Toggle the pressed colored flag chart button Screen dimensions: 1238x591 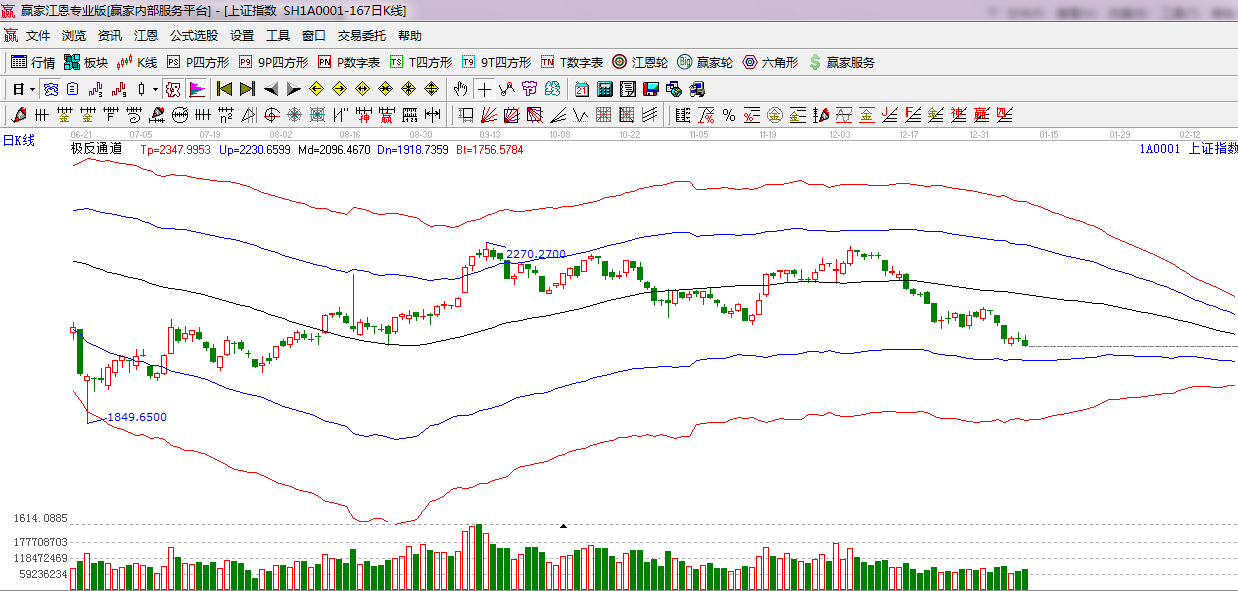[x=196, y=89]
